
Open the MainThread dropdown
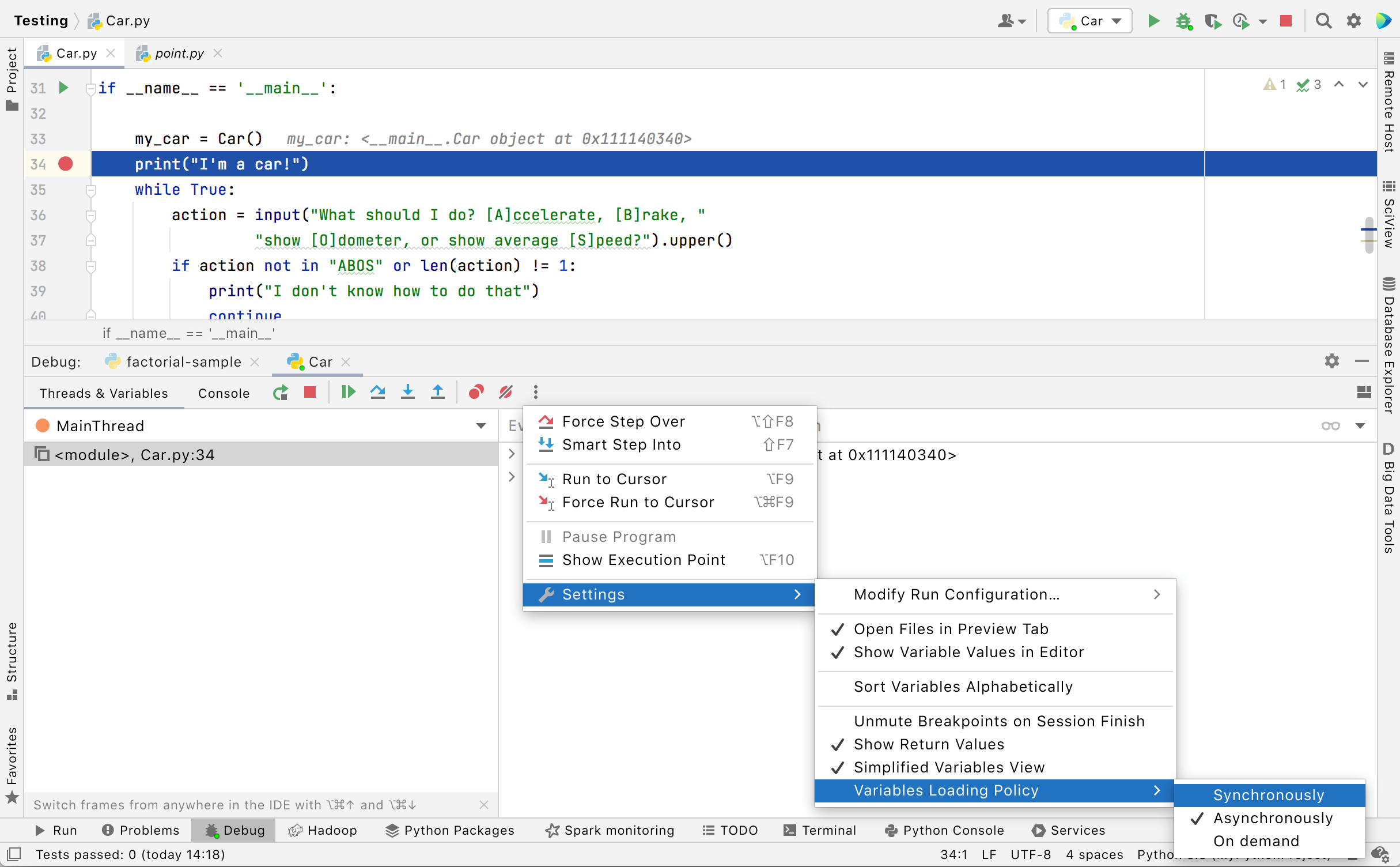click(x=481, y=426)
